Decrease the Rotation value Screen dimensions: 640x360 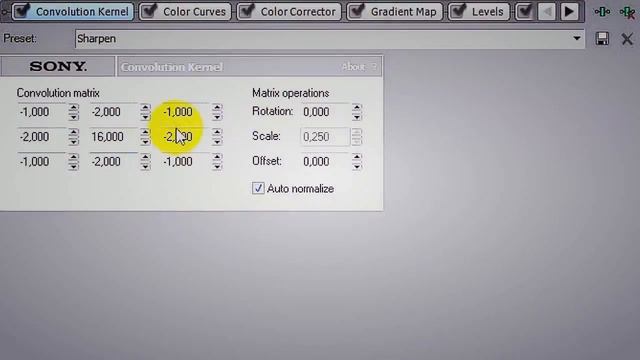pos(357,116)
